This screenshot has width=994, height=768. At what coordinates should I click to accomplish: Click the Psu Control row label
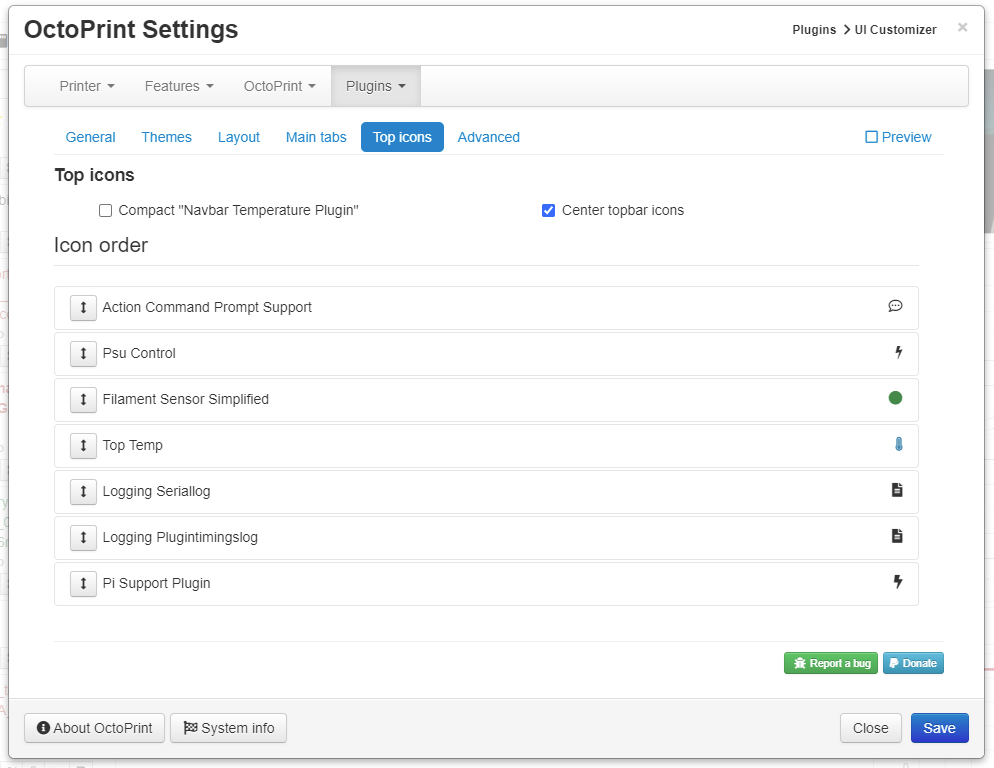point(139,353)
